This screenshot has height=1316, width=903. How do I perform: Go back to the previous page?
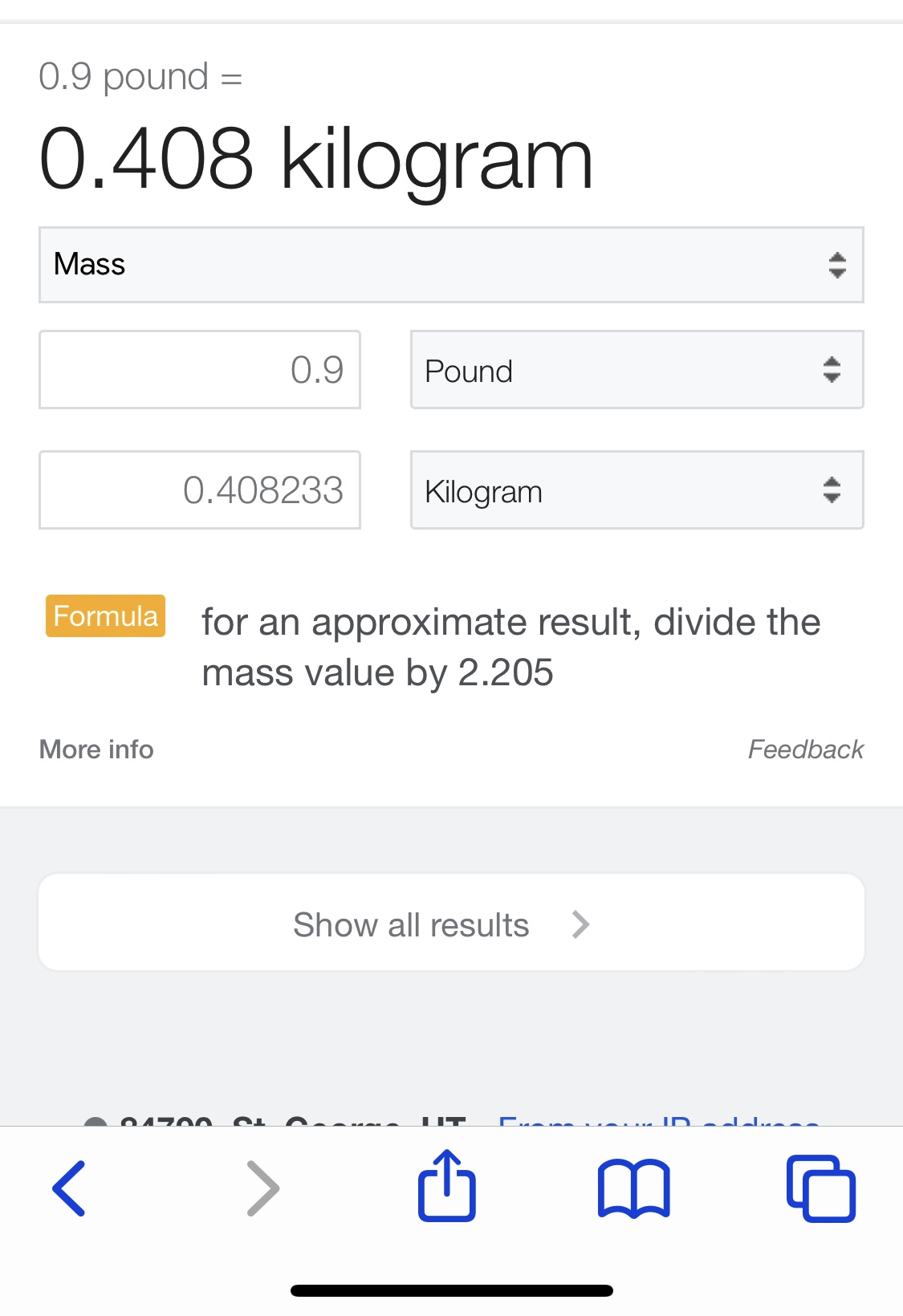69,1188
